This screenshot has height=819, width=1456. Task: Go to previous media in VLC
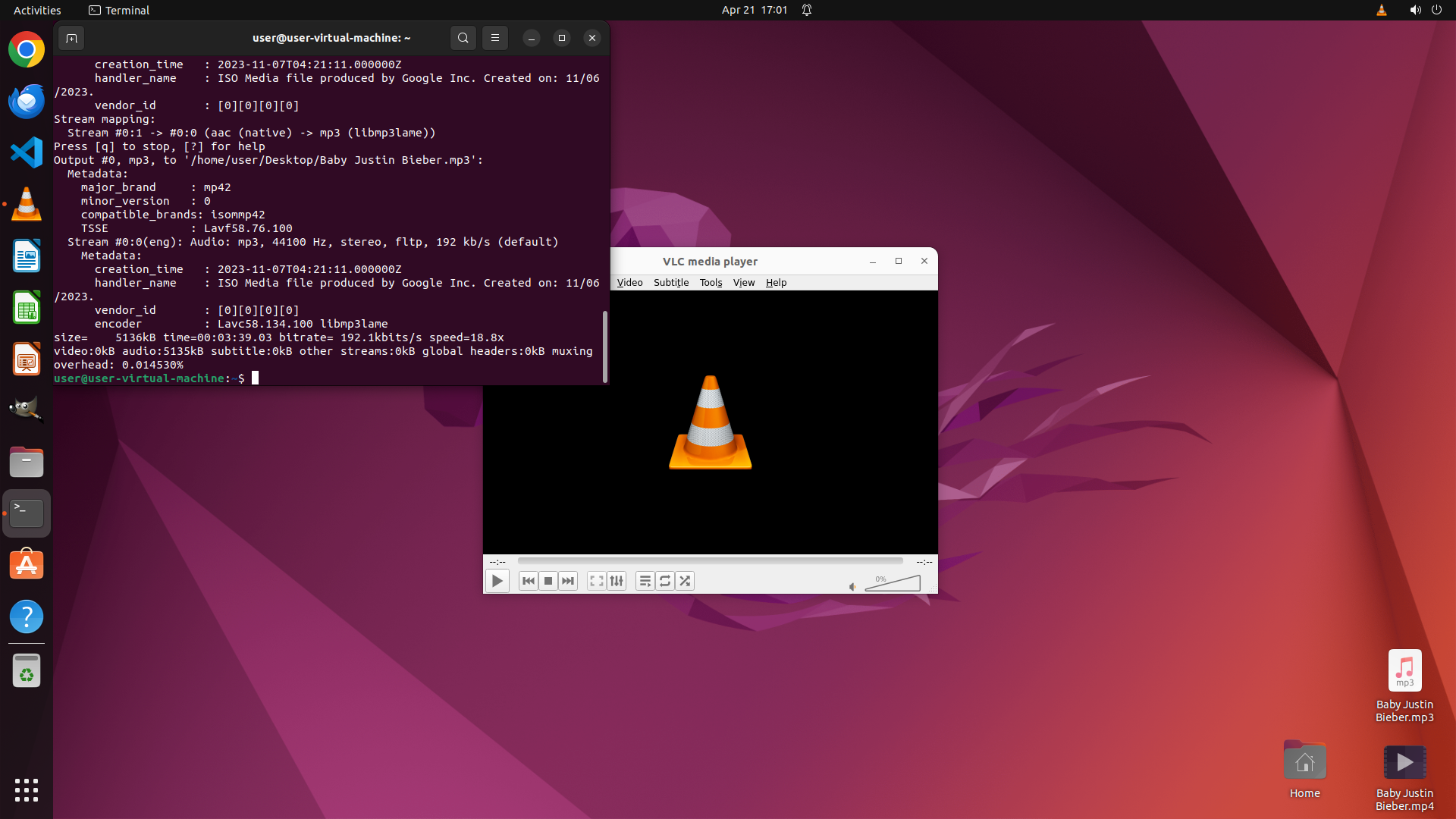pos(529,581)
